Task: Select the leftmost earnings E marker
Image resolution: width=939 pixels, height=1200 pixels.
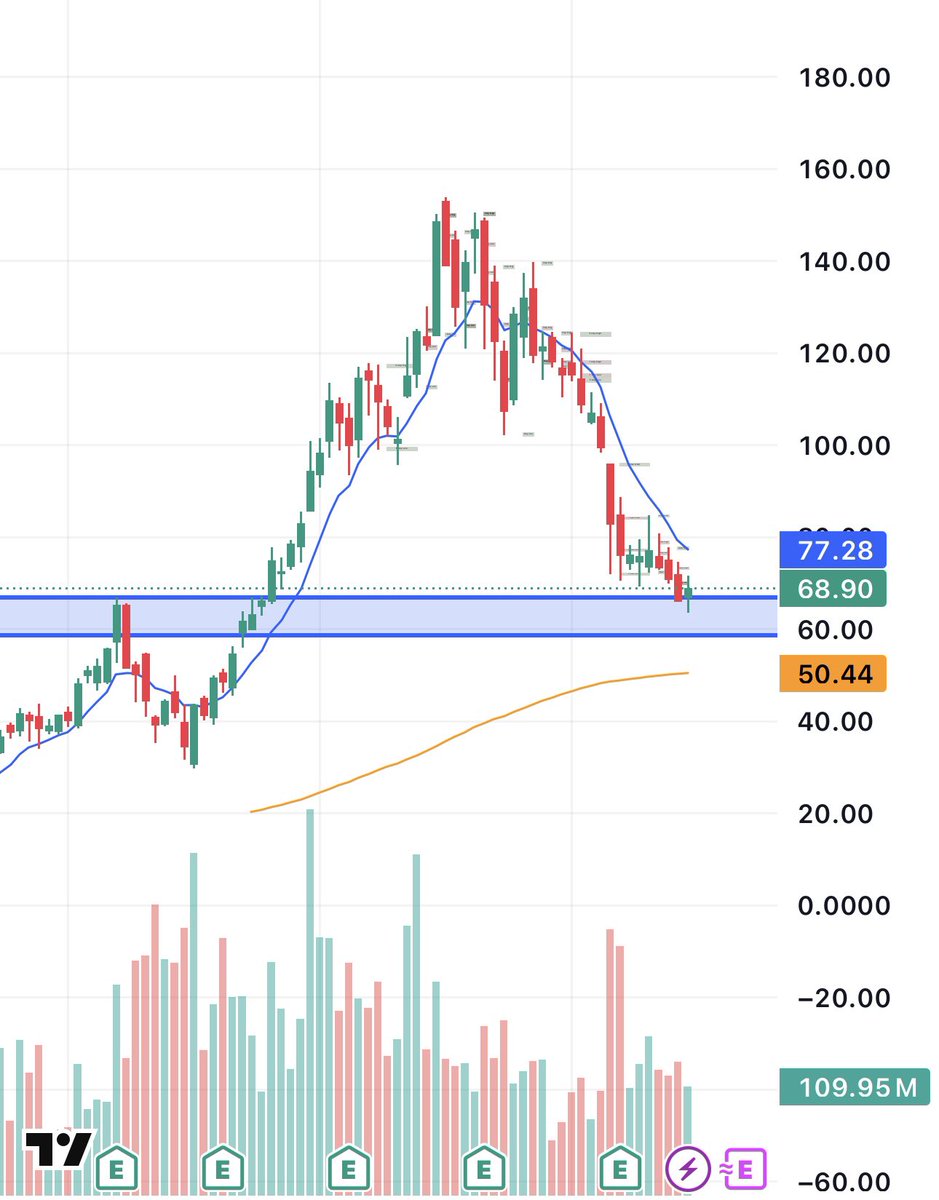Action: click(118, 1166)
